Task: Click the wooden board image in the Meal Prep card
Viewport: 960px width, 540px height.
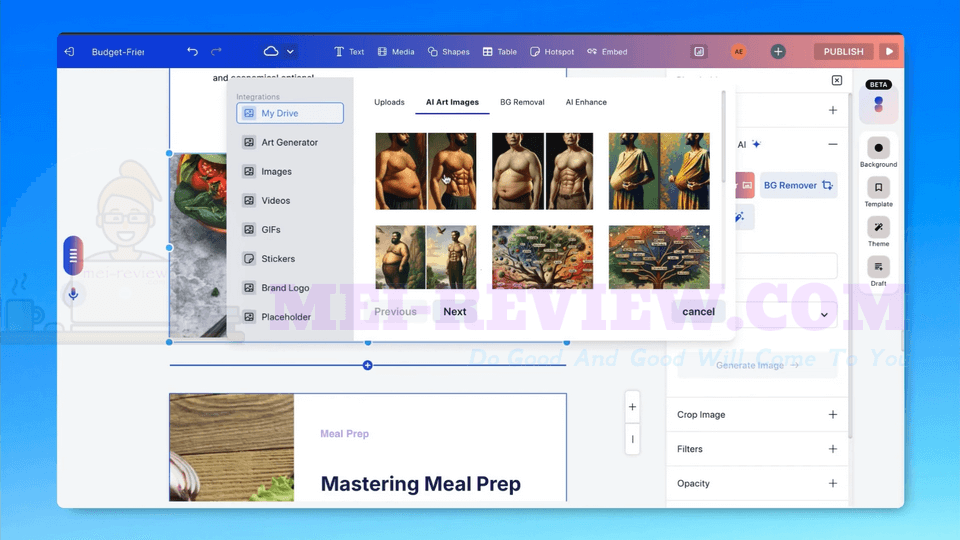Action: point(232,448)
